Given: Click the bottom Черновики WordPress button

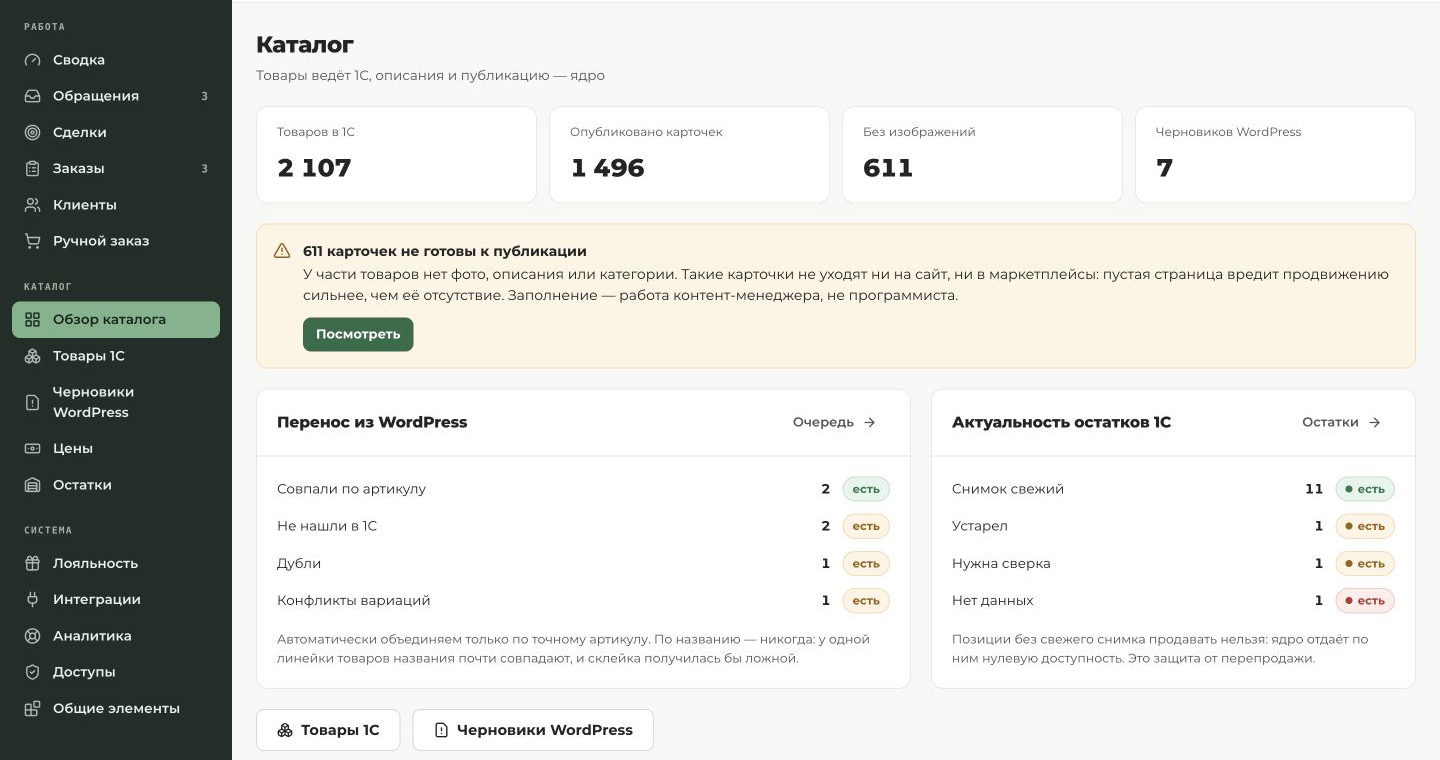Looking at the screenshot, I should 533,730.
